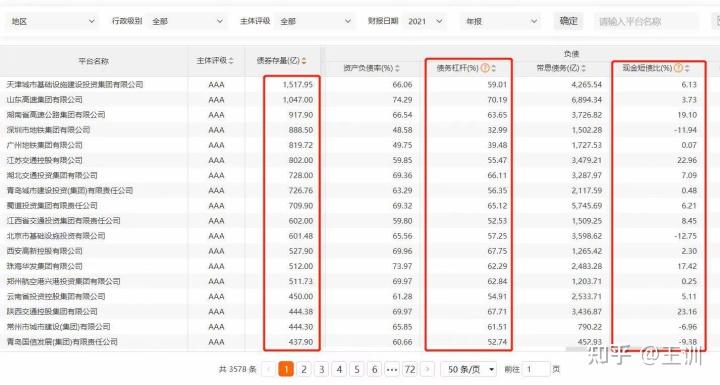
Task: Go to page 5
Action: [357, 369]
